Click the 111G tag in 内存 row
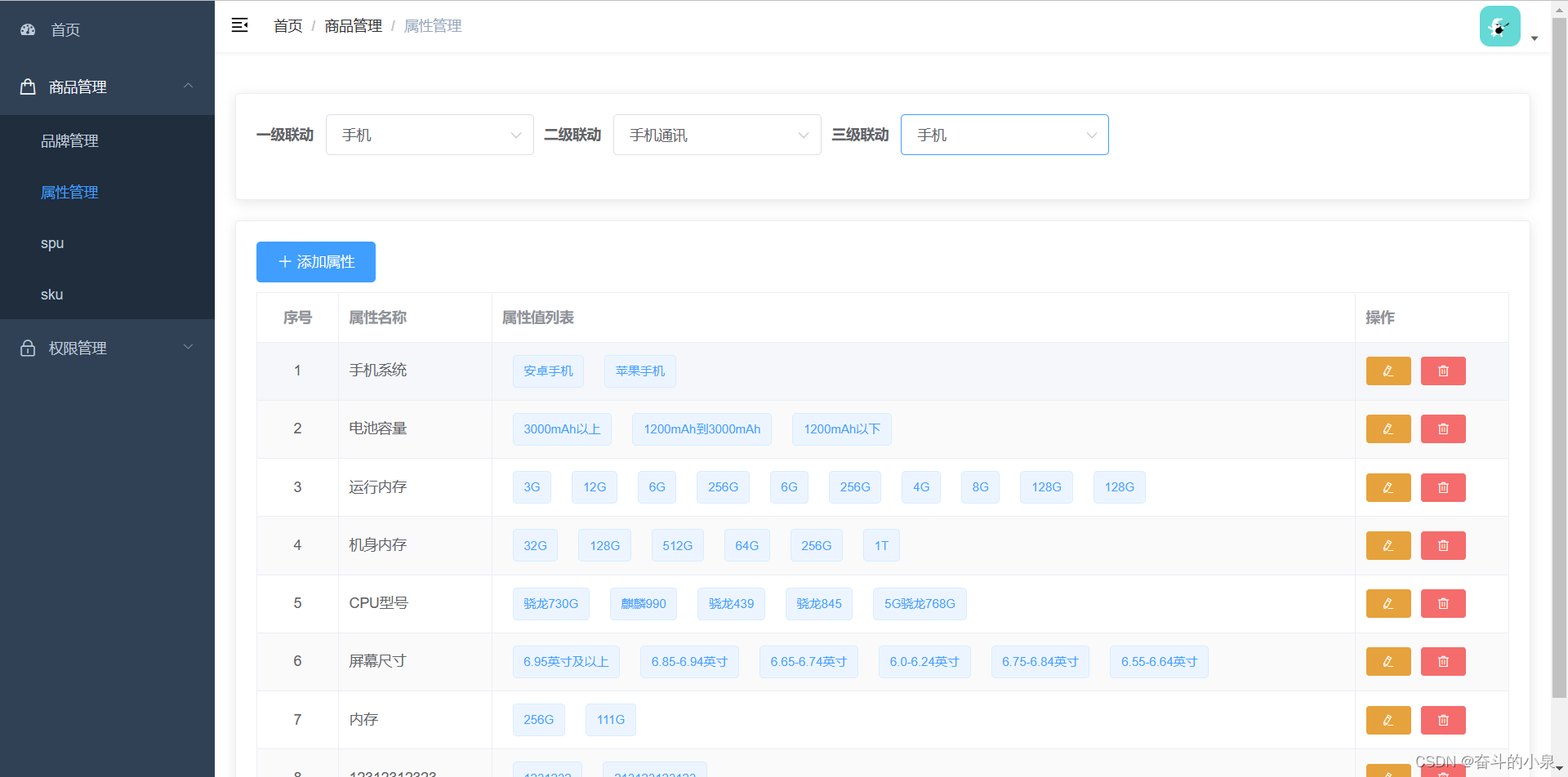 (x=611, y=720)
